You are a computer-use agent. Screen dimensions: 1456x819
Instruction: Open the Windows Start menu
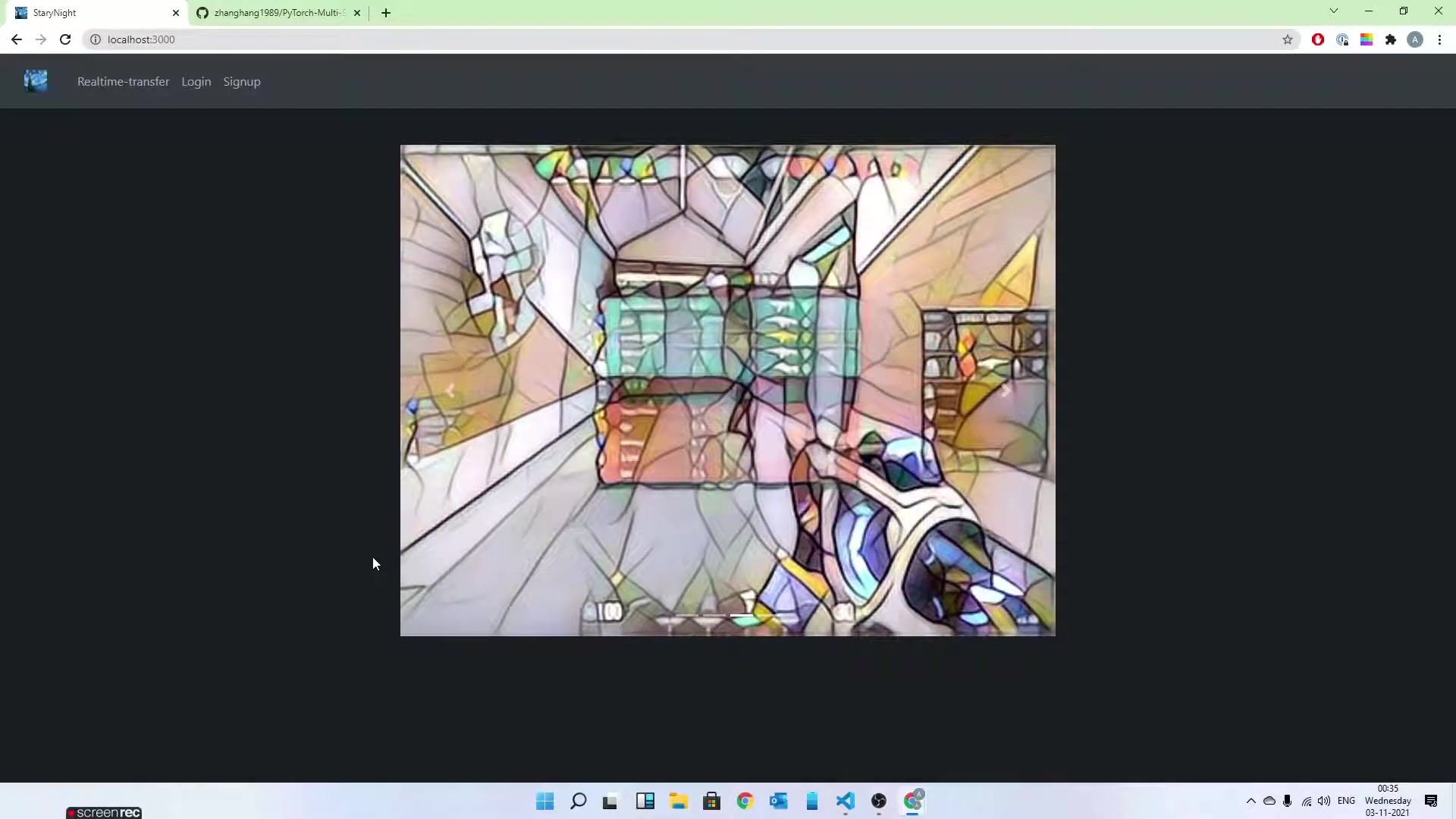tap(544, 802)
